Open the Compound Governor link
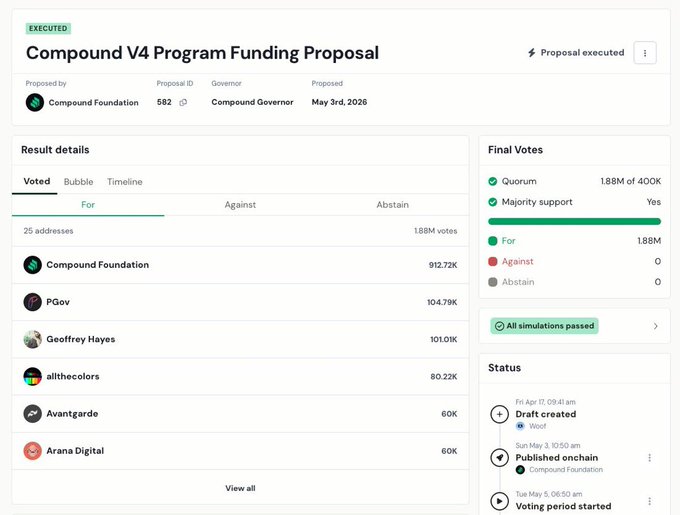Viewport: 680px width, 515px height. (252, 102)
